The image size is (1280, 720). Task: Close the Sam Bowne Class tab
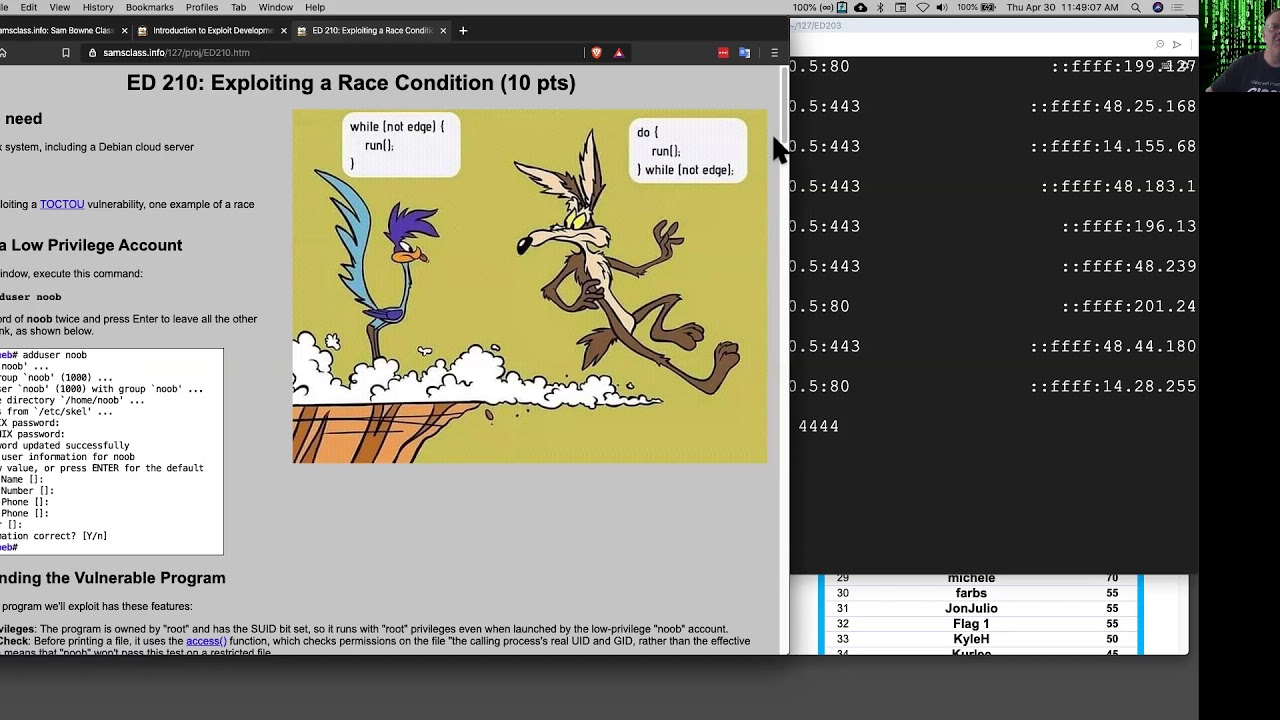(x=124, y=31)
